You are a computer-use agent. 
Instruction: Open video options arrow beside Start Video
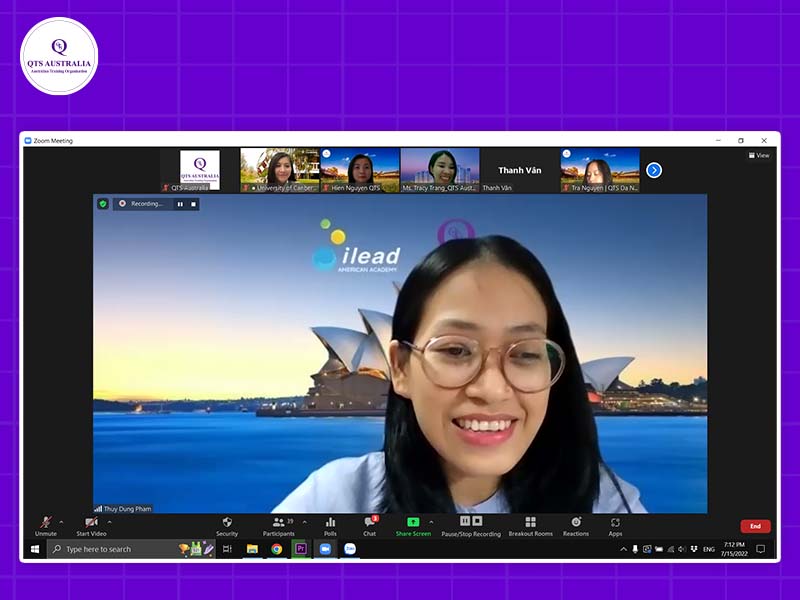pos(110,522)
